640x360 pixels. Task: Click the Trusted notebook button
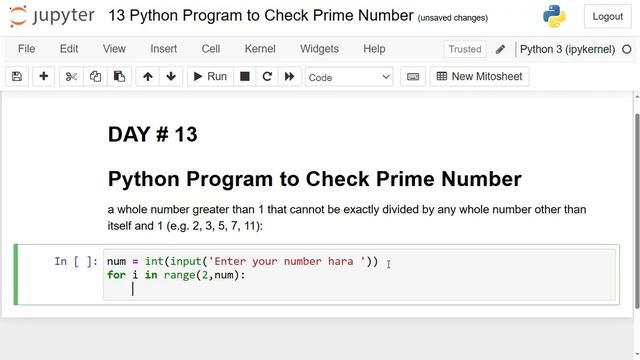click(464, 49)
